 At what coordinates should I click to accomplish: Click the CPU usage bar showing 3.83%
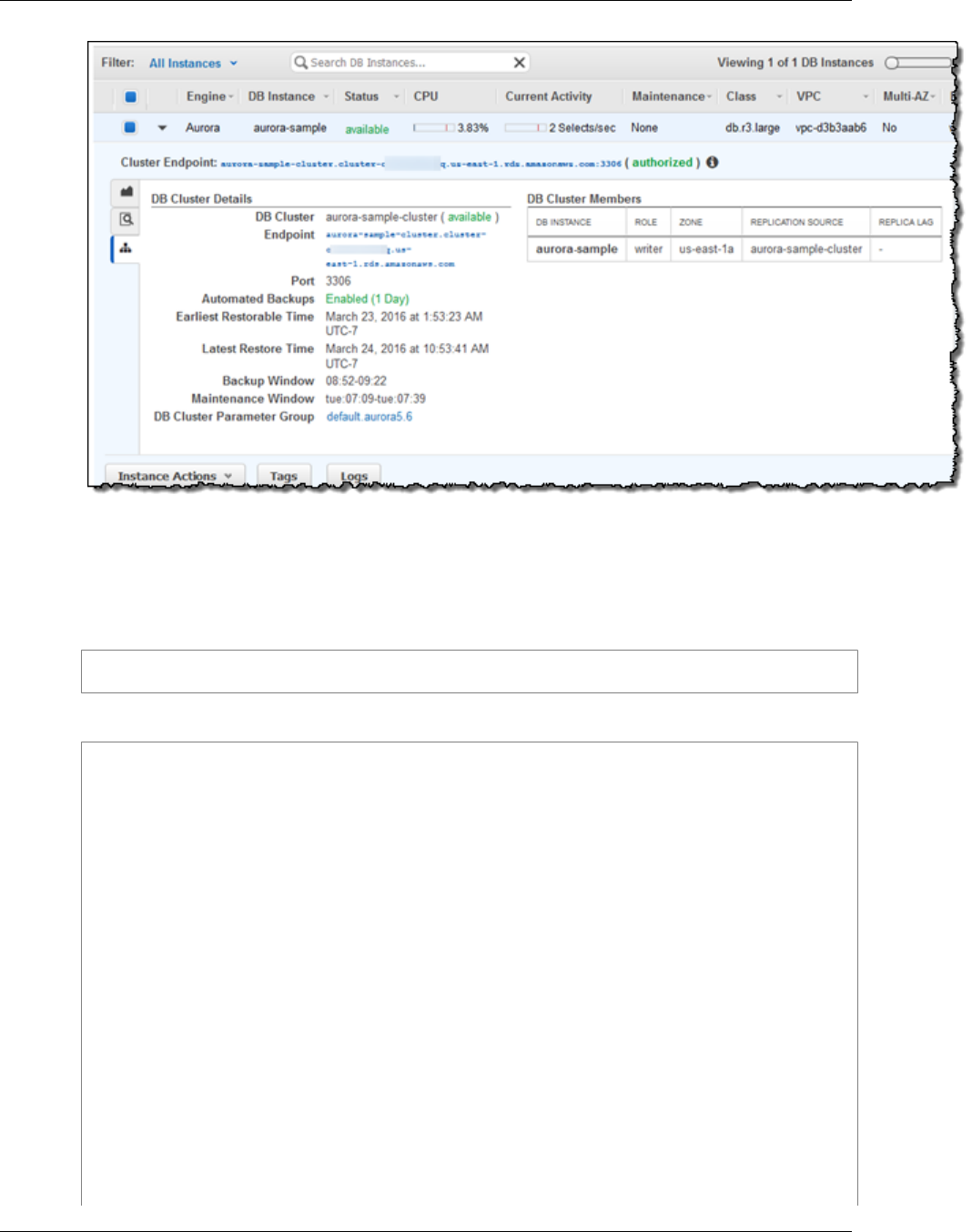pos(434,128)
